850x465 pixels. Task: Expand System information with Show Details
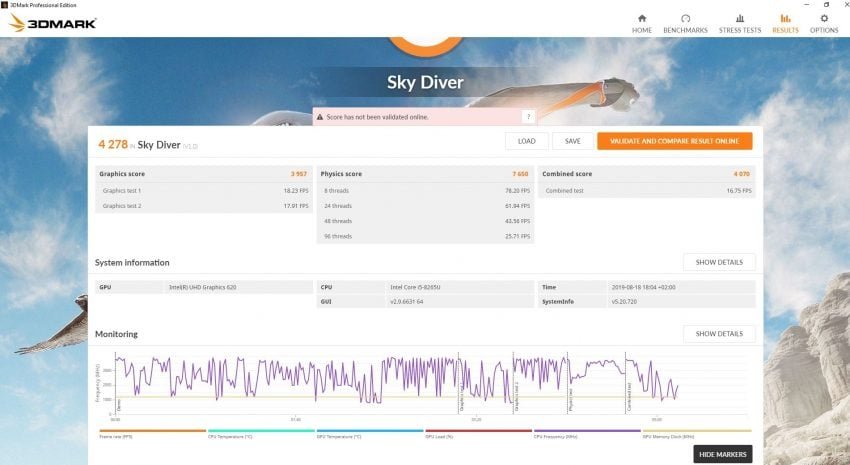[x=719, y=262]
